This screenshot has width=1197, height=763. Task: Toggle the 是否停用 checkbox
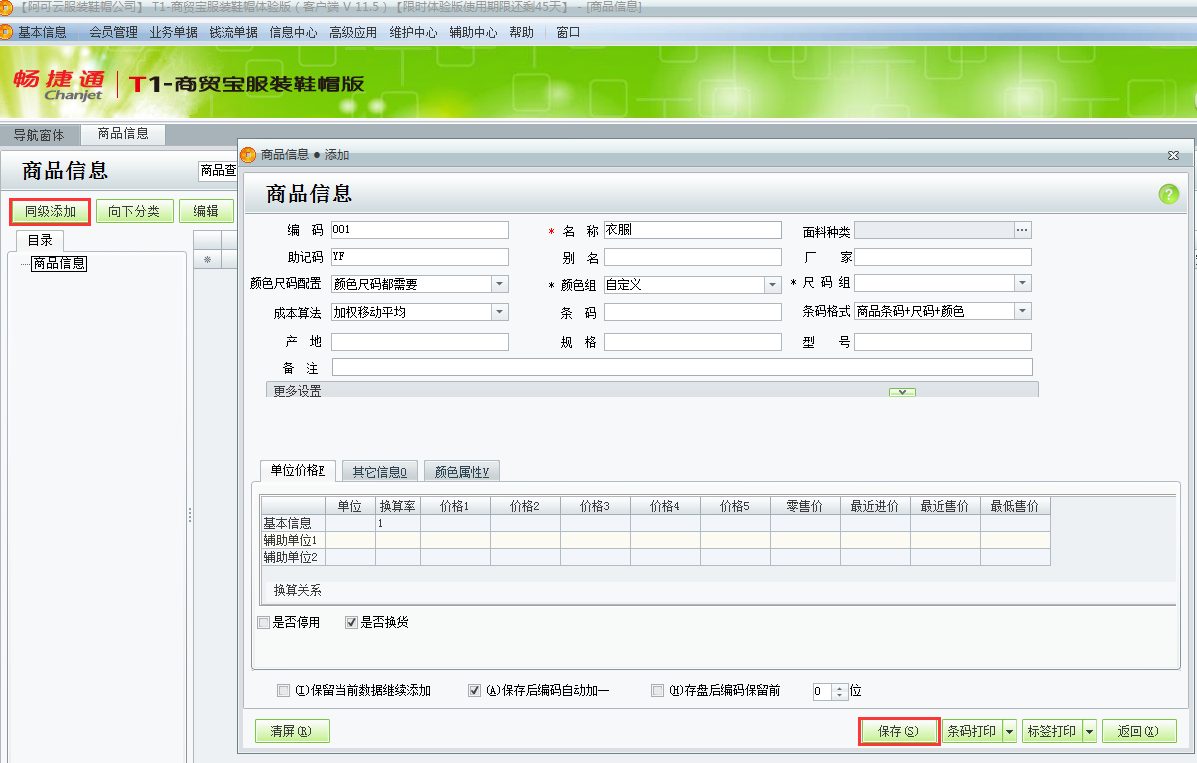pyautogui.click(x=264, y=622)
